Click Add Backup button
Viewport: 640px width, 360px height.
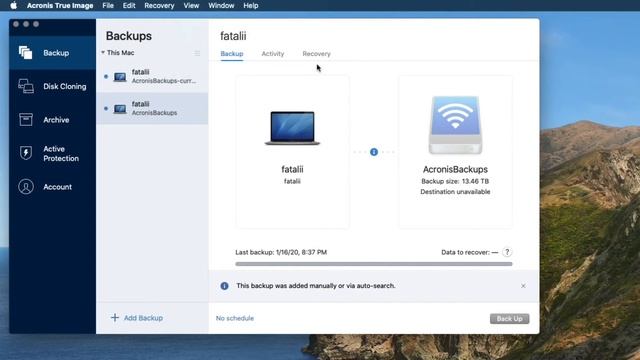click(137, 318)
